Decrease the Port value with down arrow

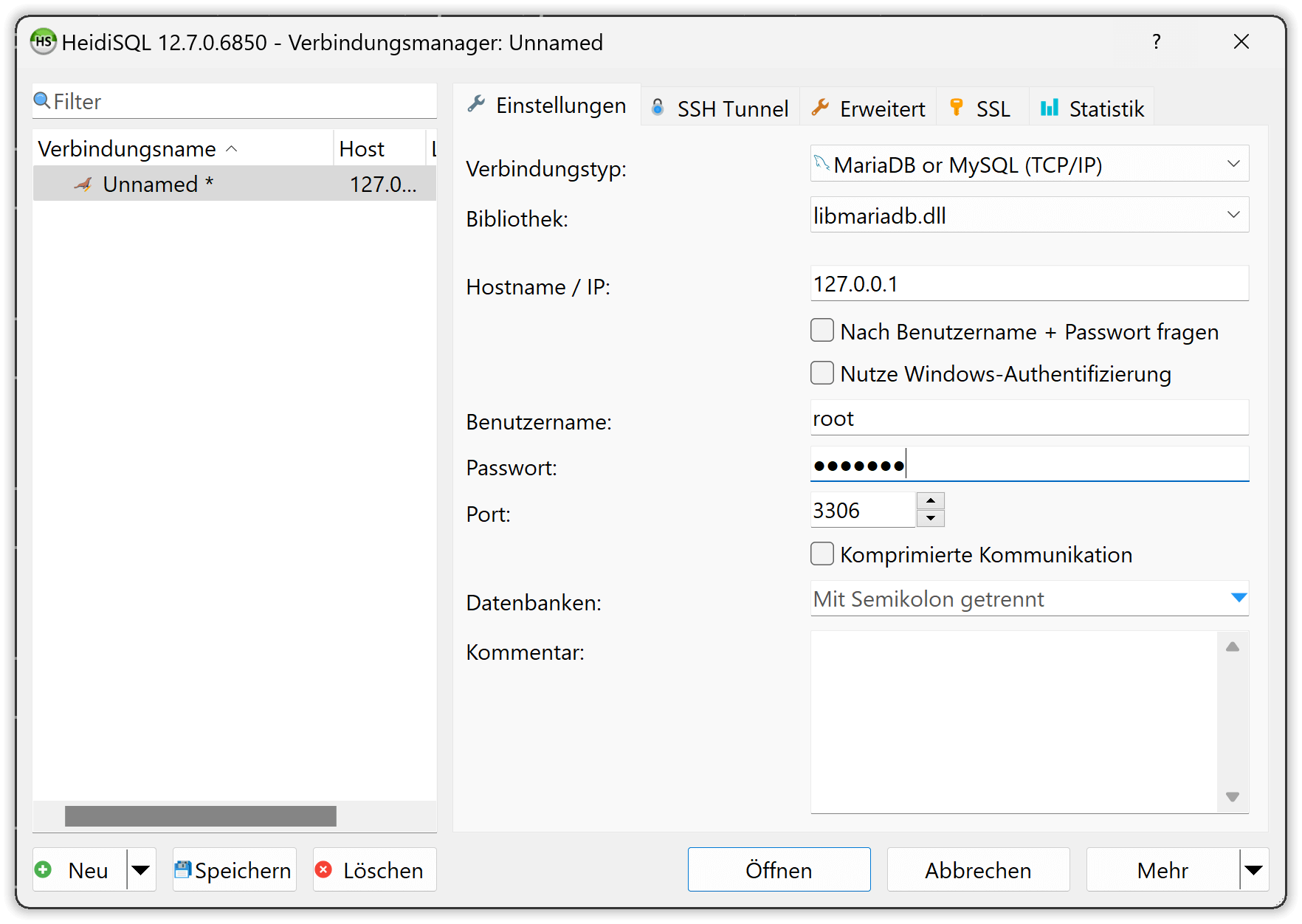pos(931,518)
